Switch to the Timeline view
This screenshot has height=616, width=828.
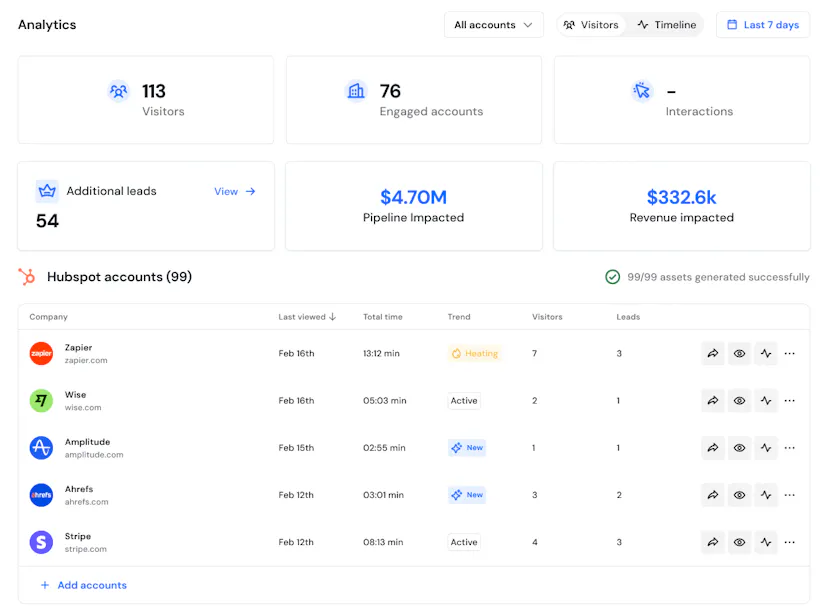pos(664,24)
